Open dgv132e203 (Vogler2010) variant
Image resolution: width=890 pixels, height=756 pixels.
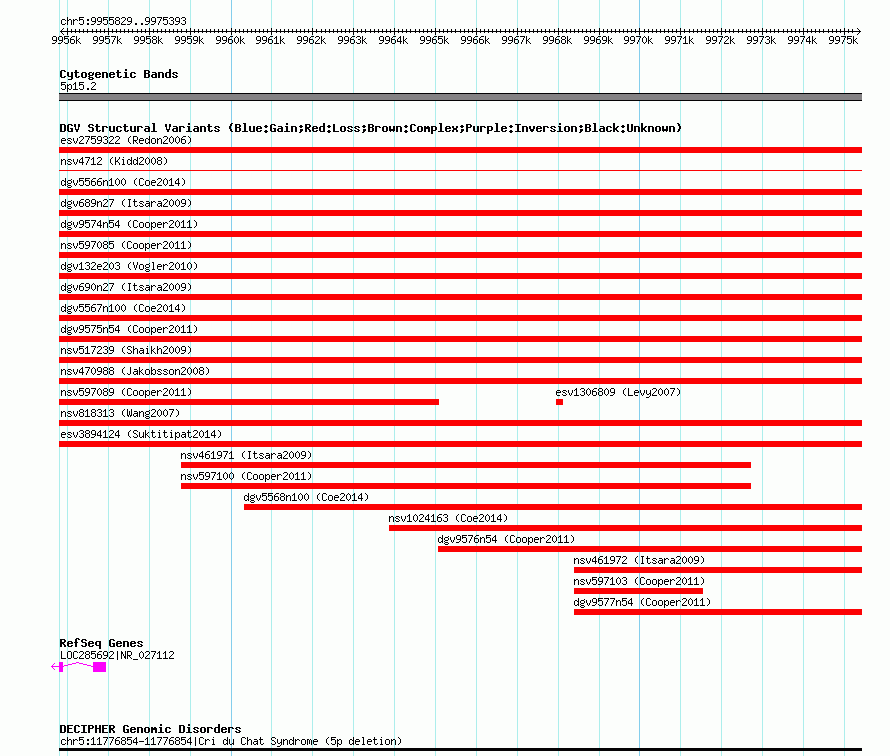click(460, 276)
